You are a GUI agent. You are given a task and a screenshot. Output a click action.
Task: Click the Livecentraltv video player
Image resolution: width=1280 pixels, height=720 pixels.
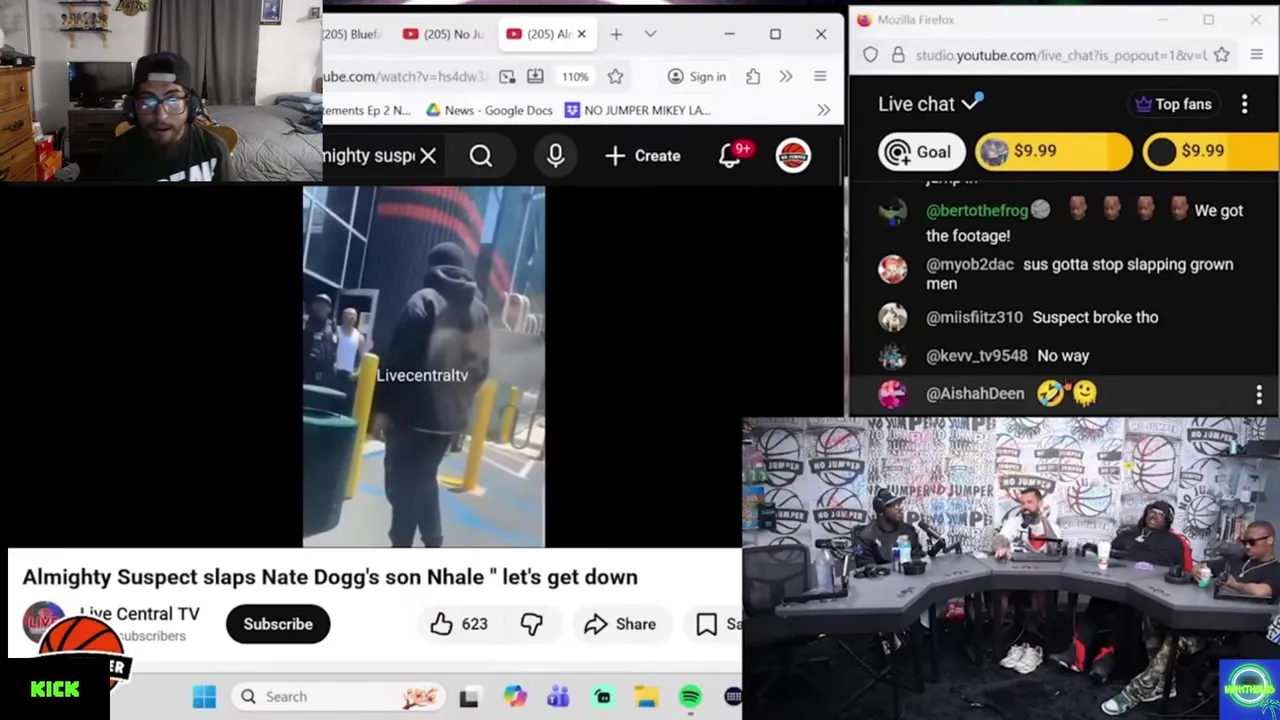pyautogui.click(x=424, y=366)
